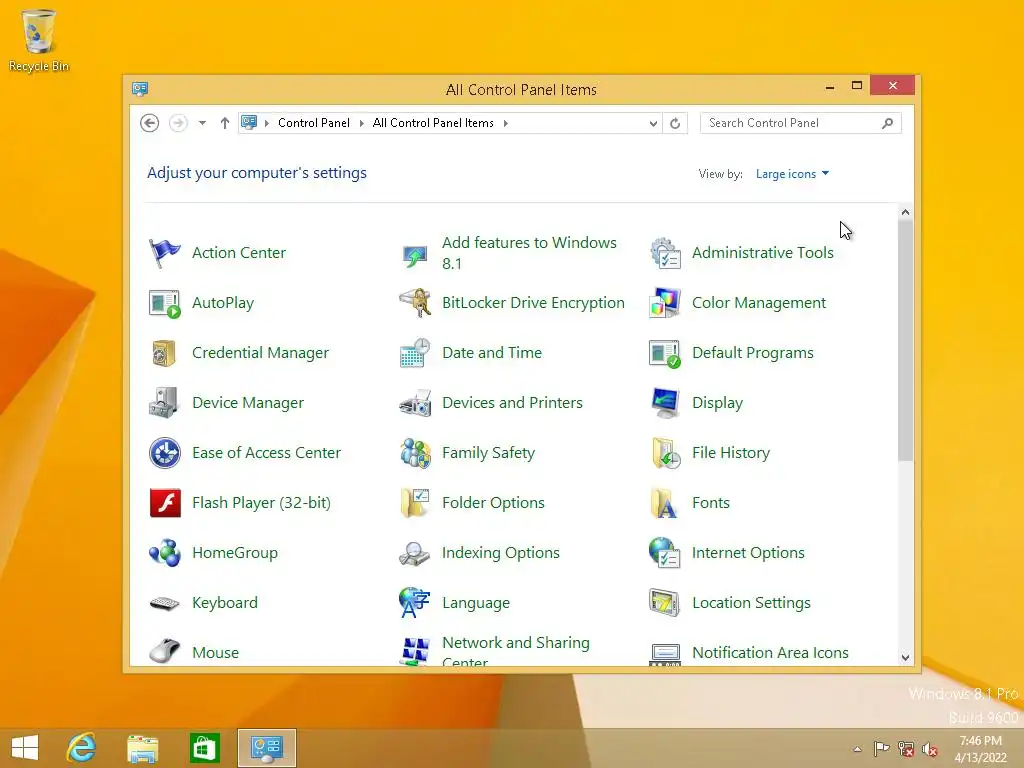The width and height of the screenshot is (1024, 768).
Task: Click the Device Manager icon
Action: [165, 403]
